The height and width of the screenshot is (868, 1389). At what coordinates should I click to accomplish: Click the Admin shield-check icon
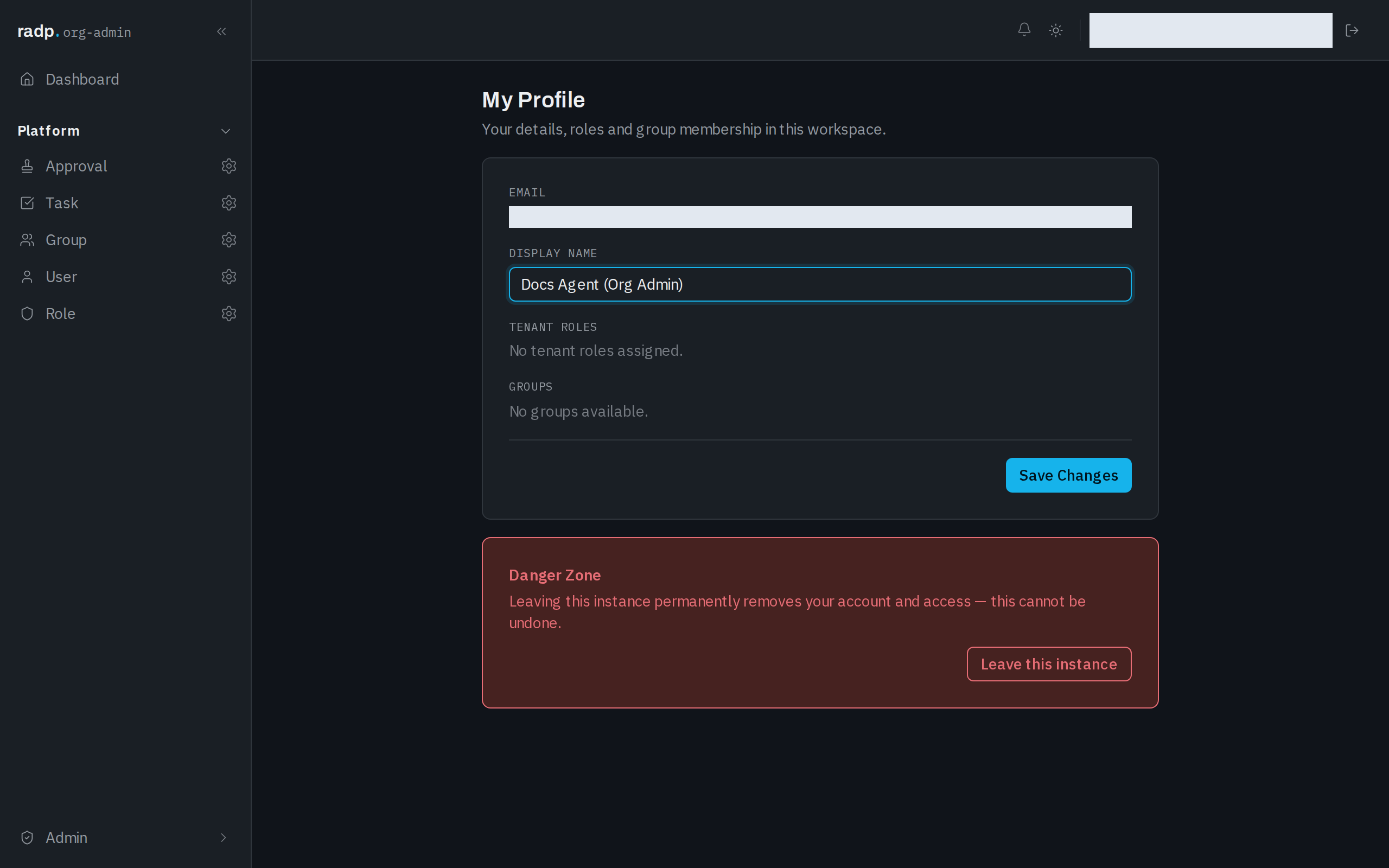(27, 838)
